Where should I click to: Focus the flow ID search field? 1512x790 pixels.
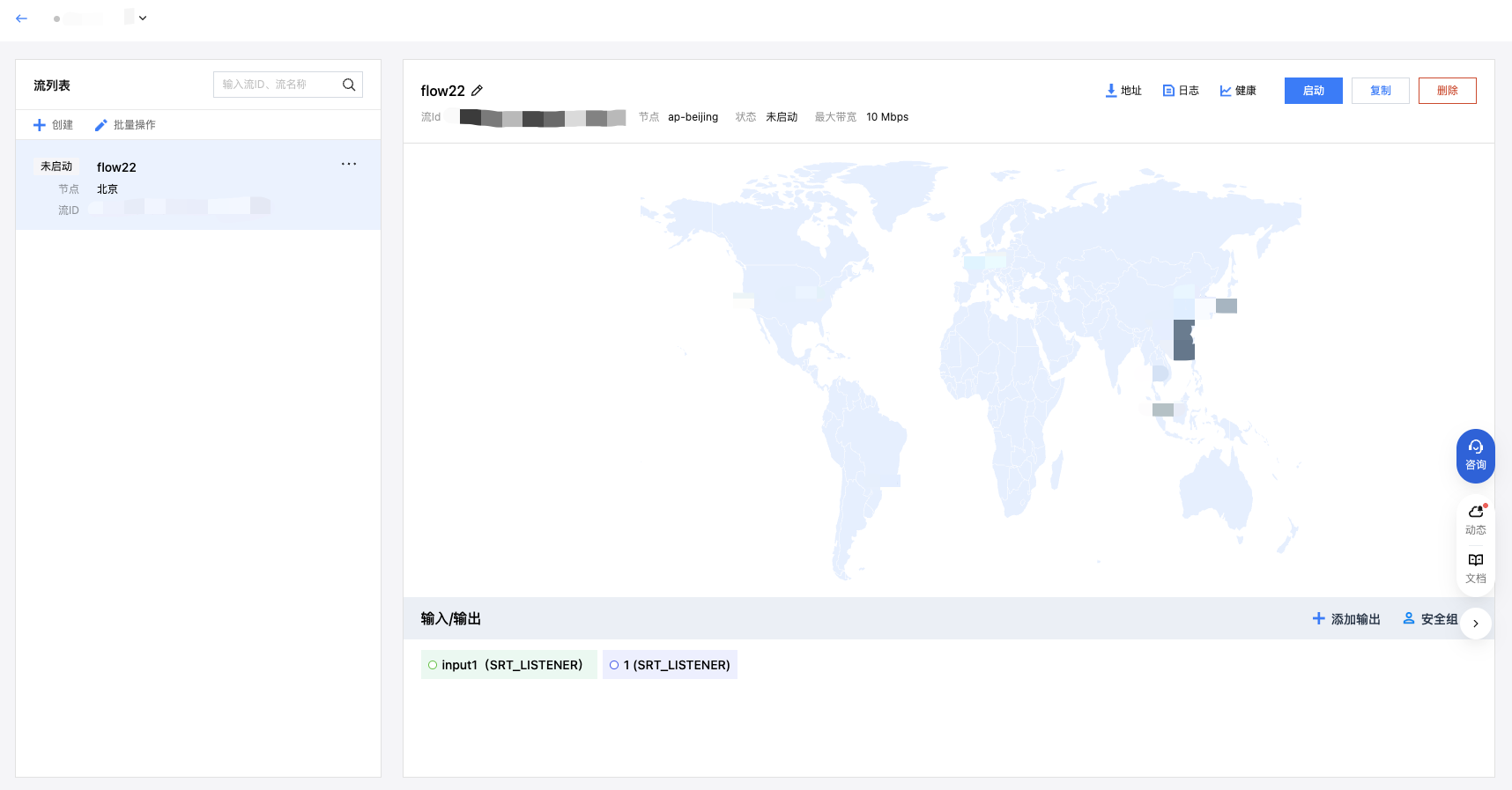(x=278, y=85)
